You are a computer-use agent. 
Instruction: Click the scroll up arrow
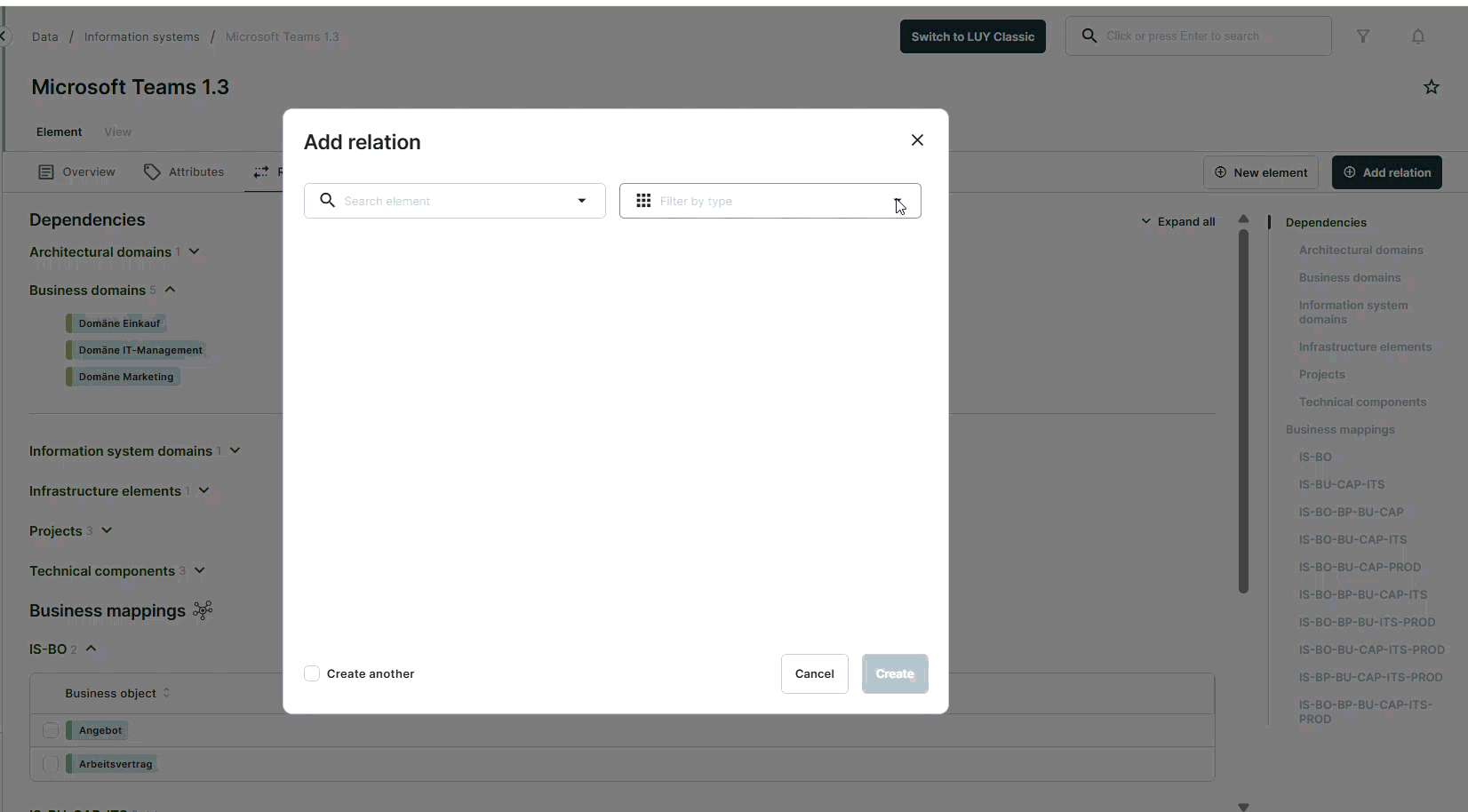(x=1243, y=219)
